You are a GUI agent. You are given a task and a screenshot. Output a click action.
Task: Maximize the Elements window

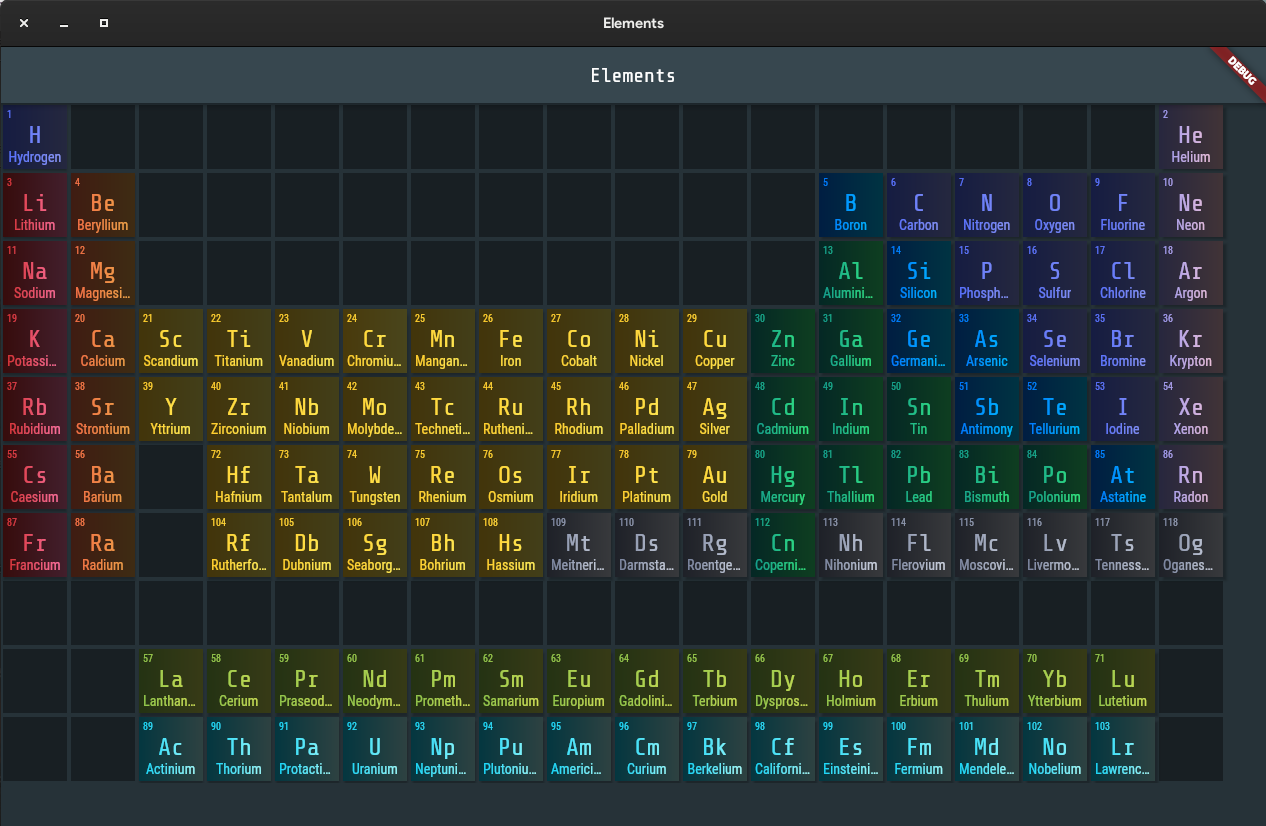104,23
